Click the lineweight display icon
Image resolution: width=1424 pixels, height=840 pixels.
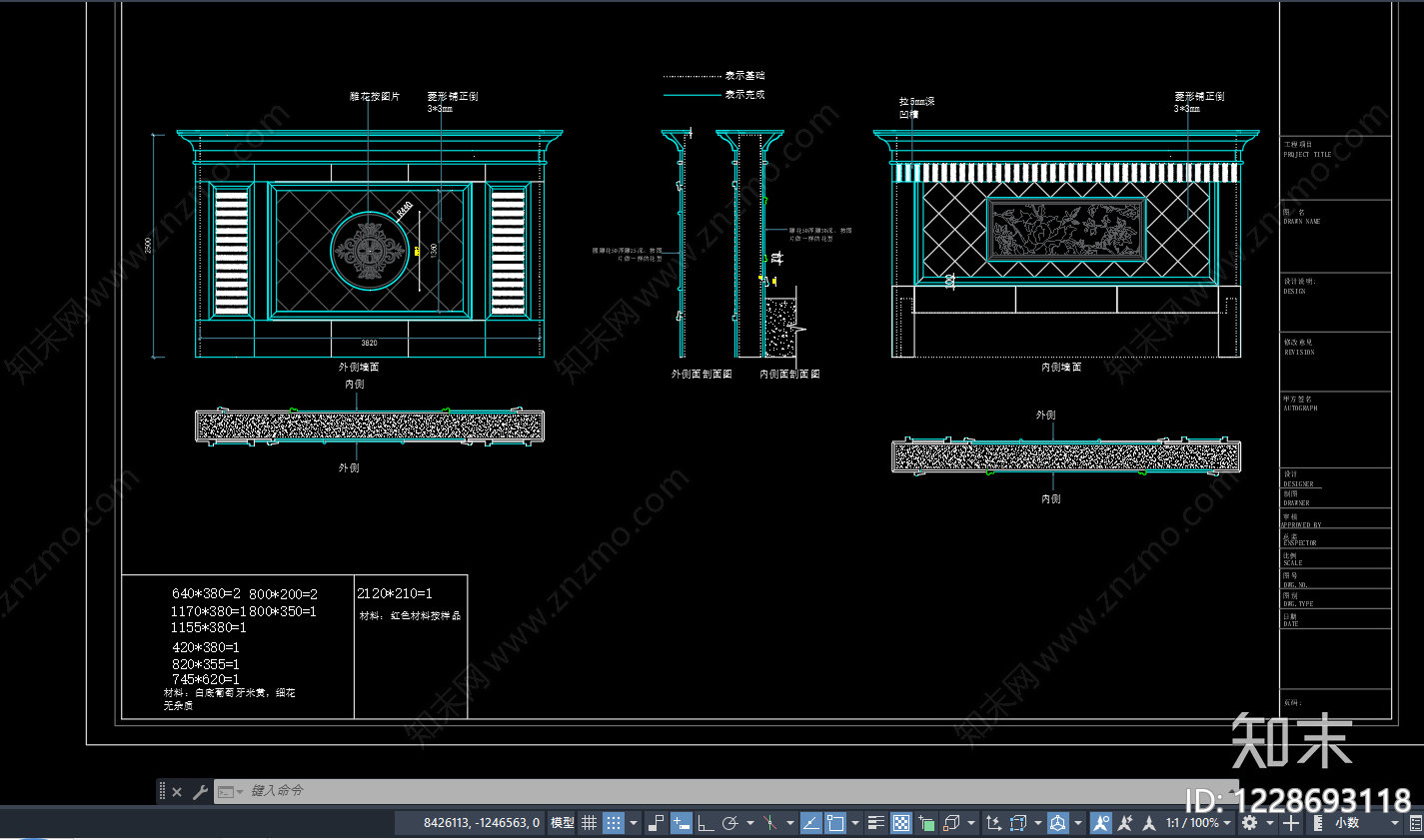(x=876, y=823)
